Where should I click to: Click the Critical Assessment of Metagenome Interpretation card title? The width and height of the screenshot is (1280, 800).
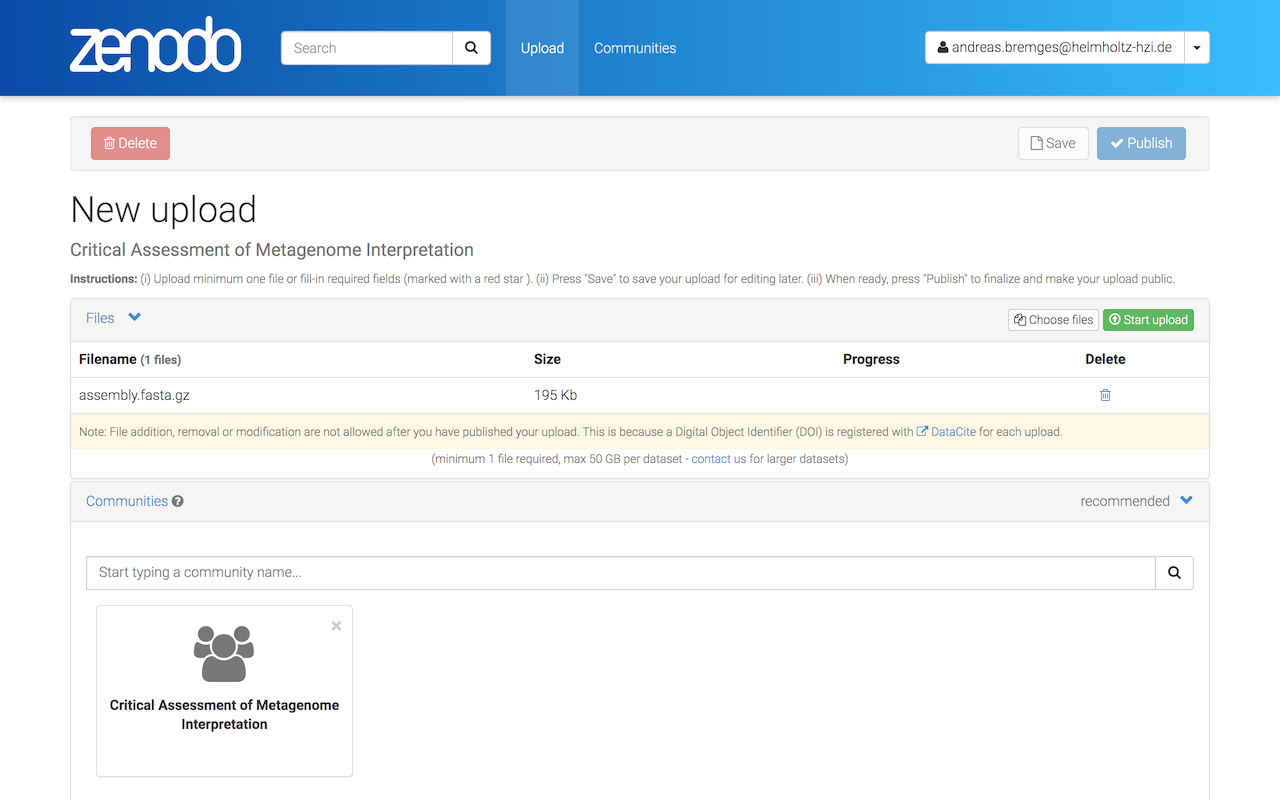point(224,715)
